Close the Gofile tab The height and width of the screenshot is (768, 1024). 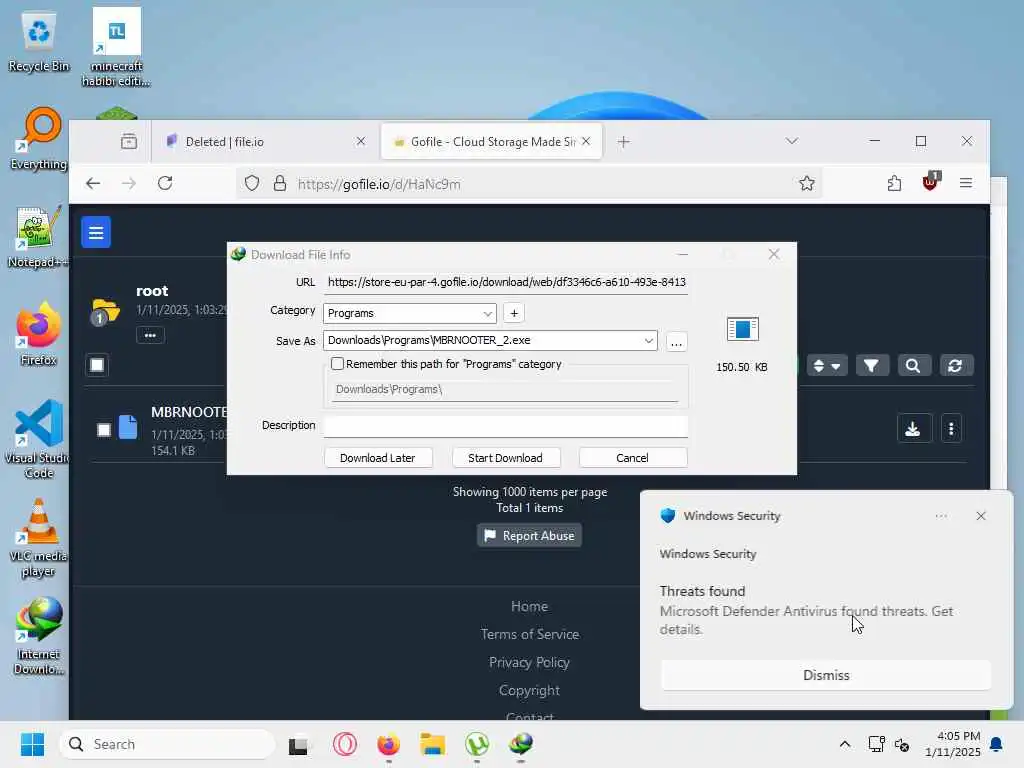pos(586,141)
